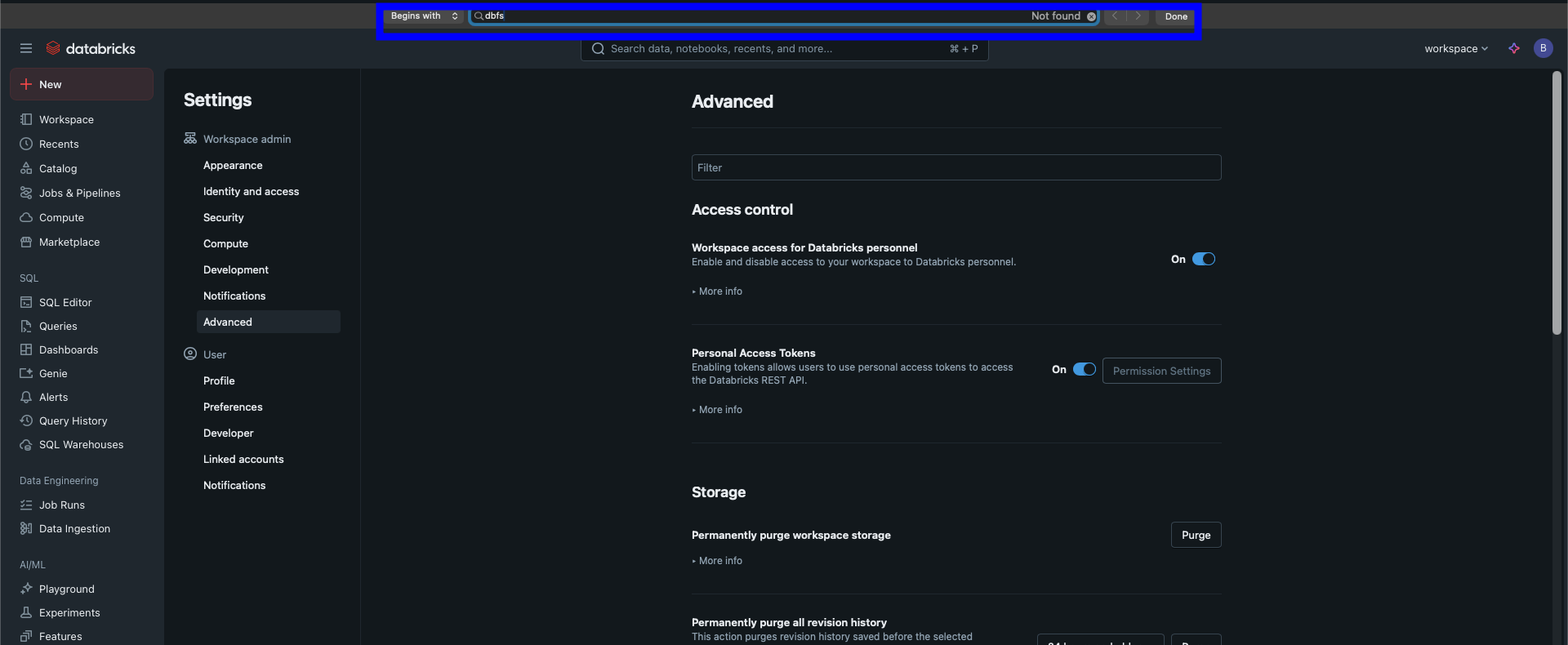Screen dimensions: 1568x645
Task: Select Notifications under User settings
Action: [x=268, y=485]
